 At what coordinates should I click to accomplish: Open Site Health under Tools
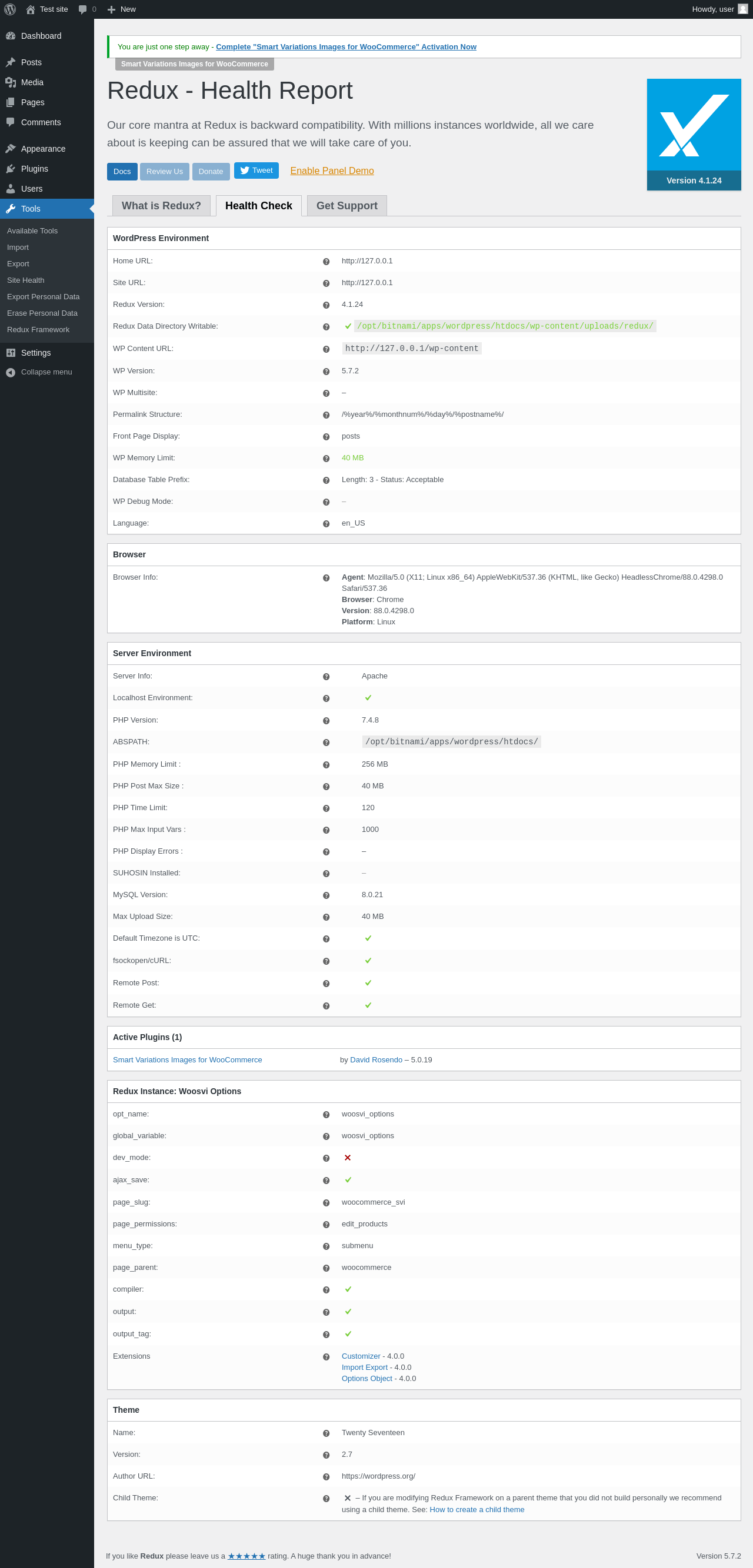[x=25, y=280]
